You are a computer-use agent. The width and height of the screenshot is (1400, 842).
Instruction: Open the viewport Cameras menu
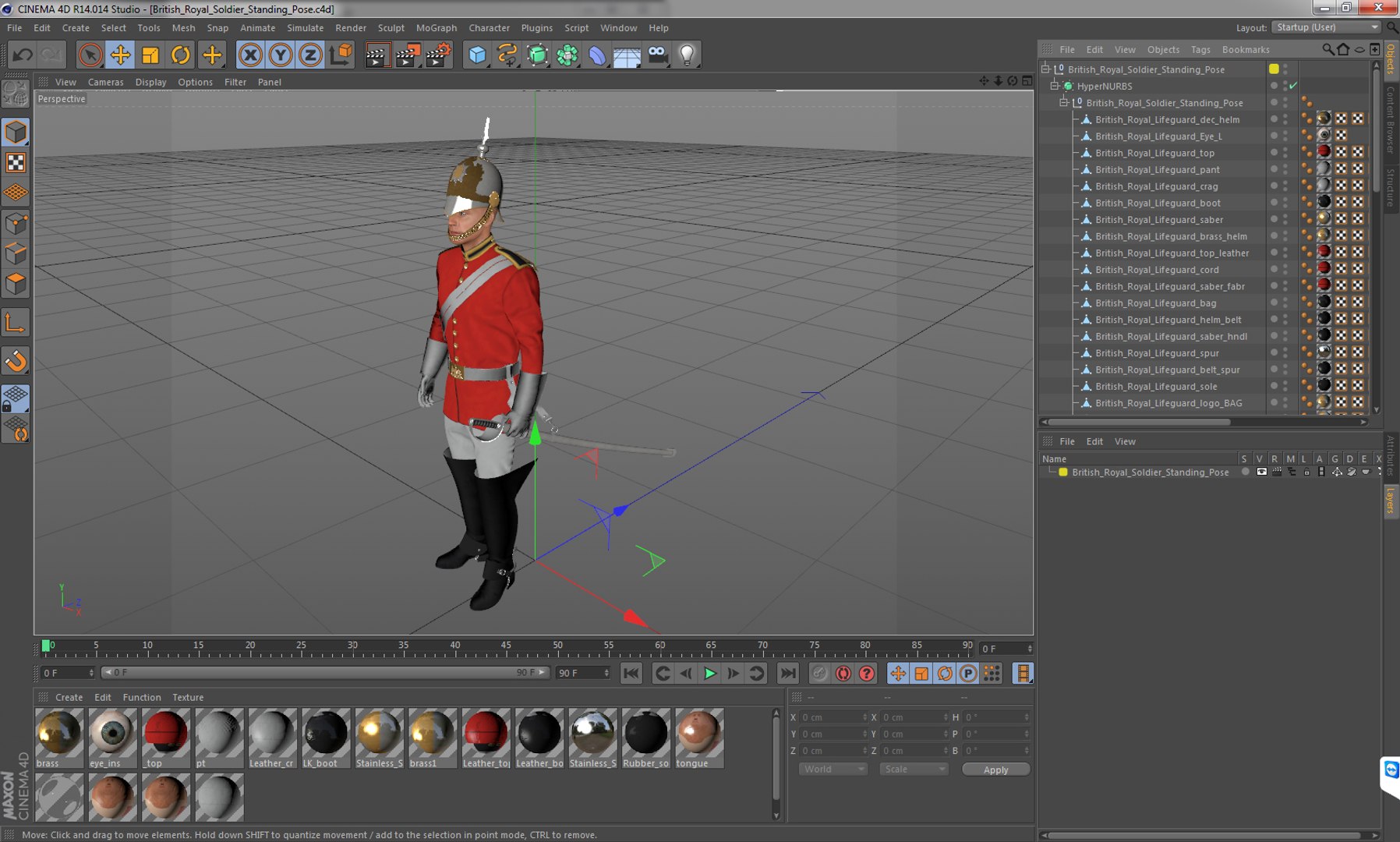[x=105, y=82]
